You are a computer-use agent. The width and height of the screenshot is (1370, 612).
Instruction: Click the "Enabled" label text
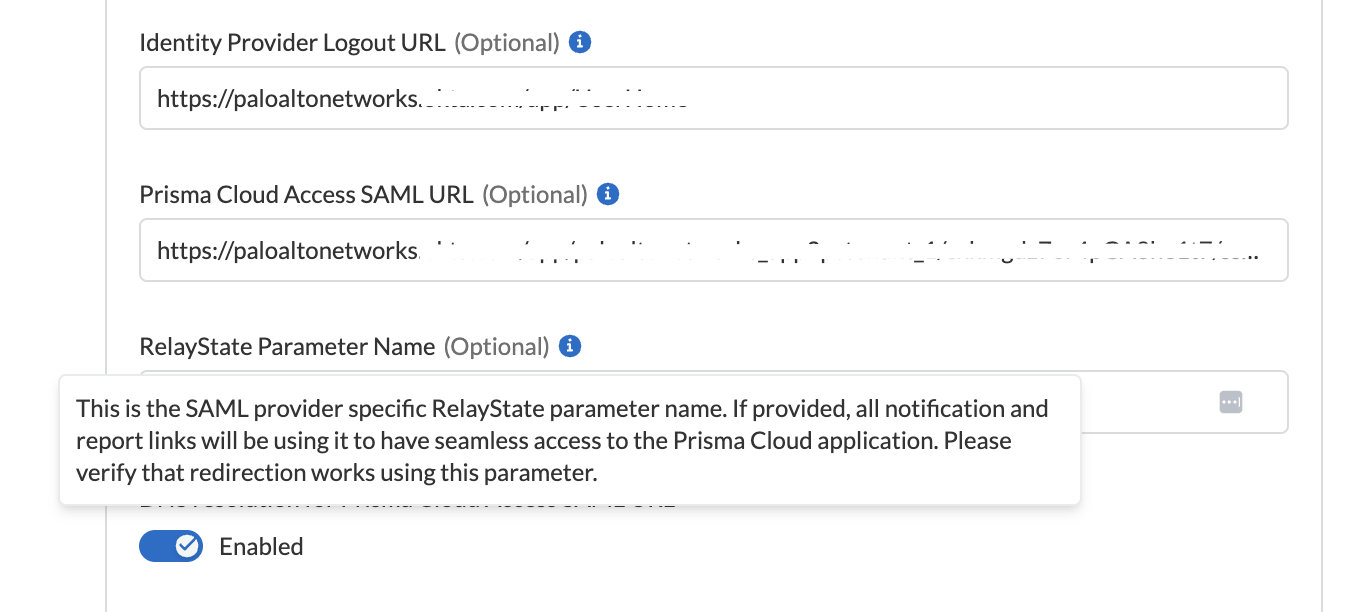(x=261, y=547)
